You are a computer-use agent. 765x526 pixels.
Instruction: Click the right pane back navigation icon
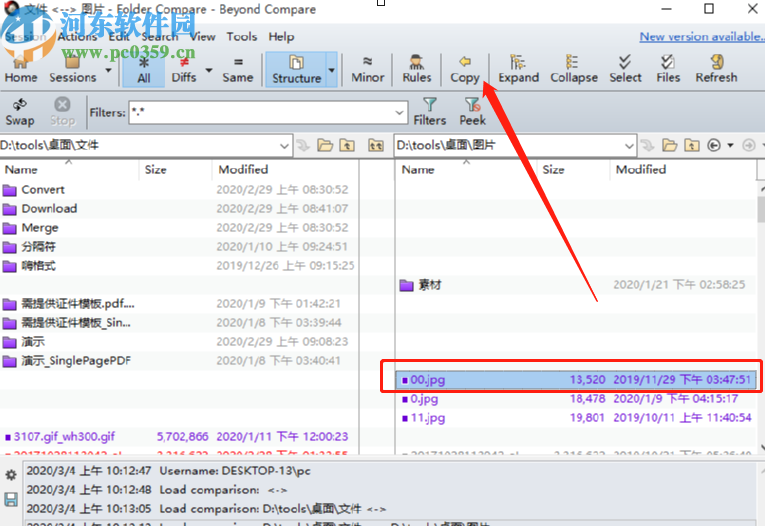tap(714, 145)
